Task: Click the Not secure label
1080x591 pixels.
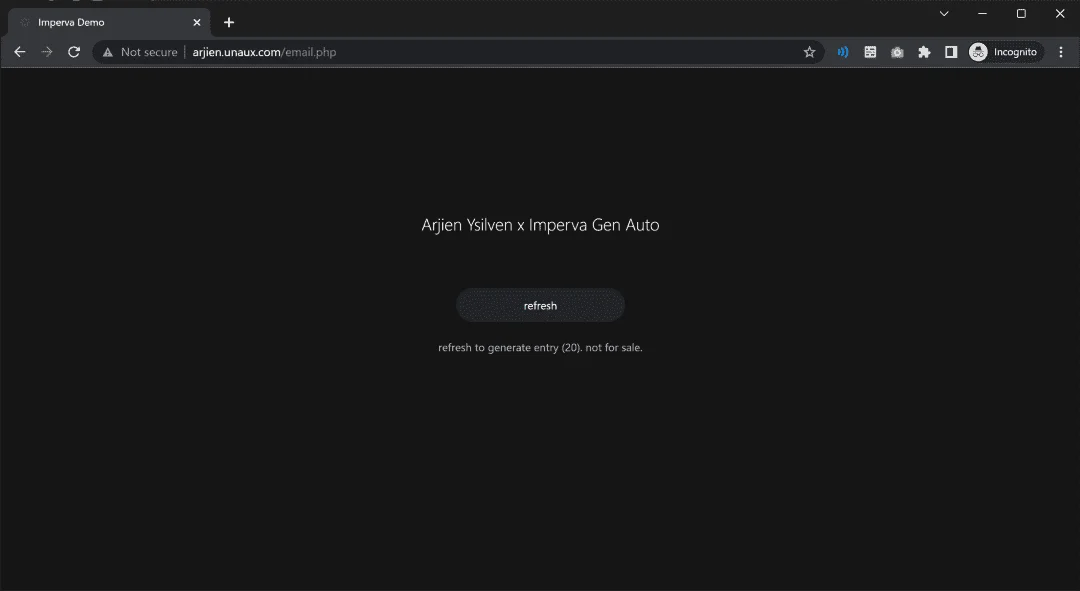Action: click(x=149, y=52)
